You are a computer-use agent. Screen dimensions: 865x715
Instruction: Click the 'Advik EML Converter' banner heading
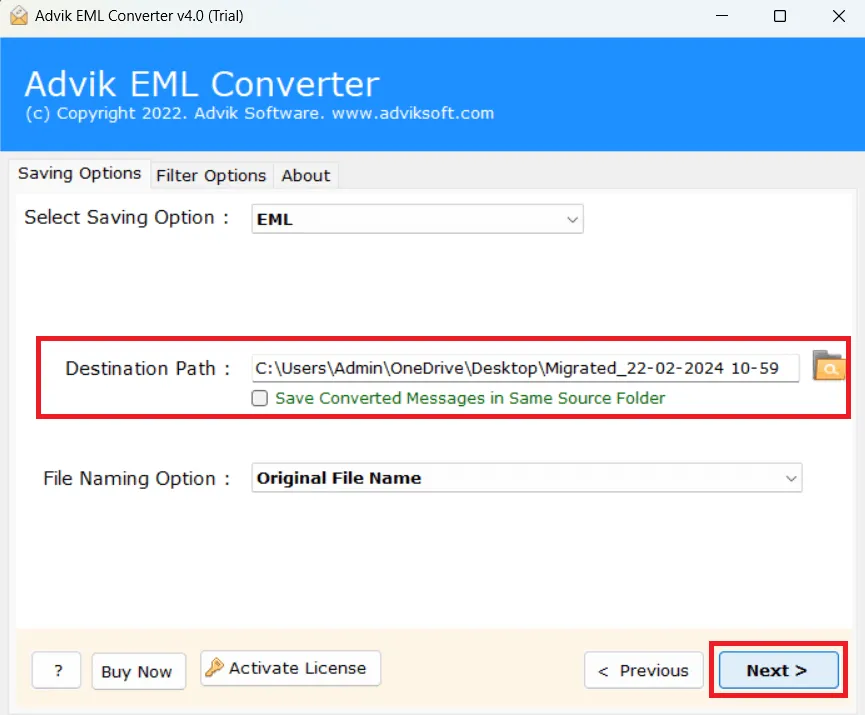click(x=202, y=84)
